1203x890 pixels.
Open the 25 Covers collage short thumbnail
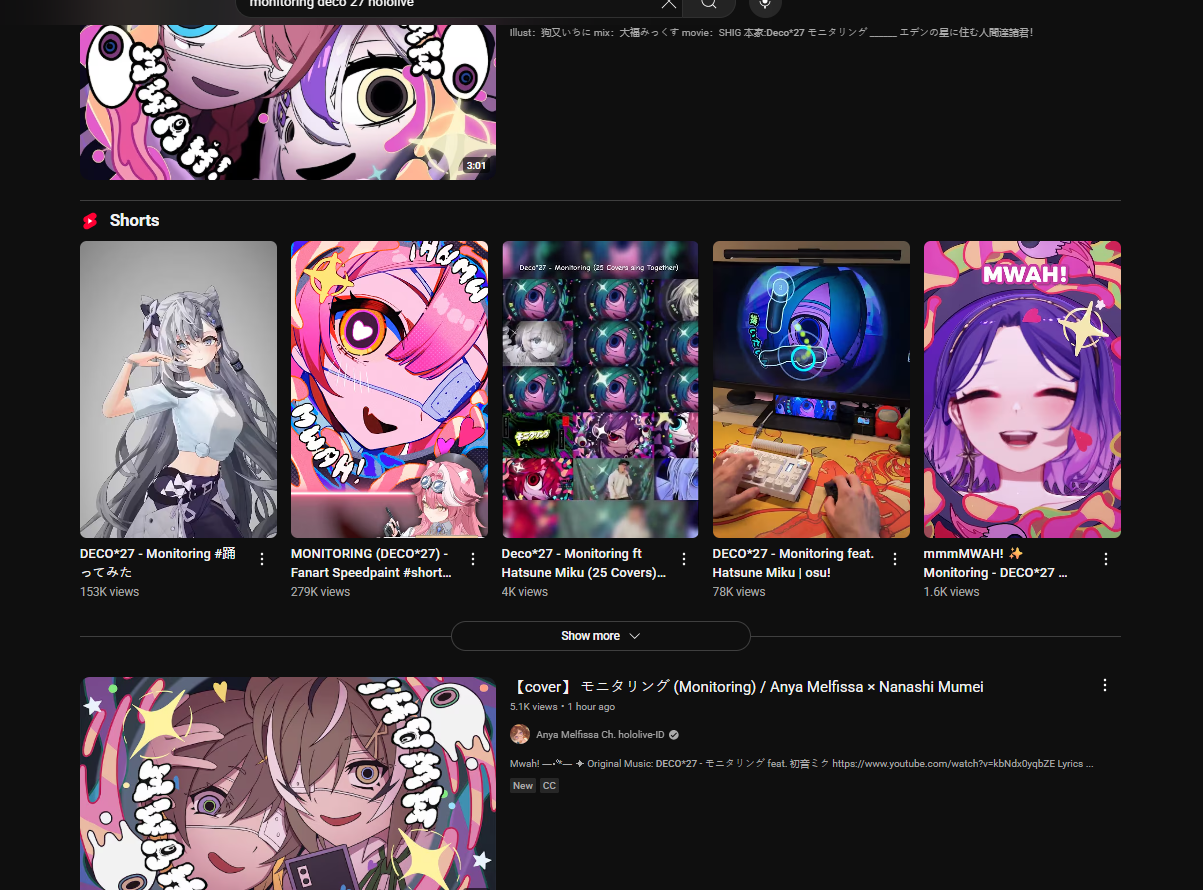[x=600, y=389]
